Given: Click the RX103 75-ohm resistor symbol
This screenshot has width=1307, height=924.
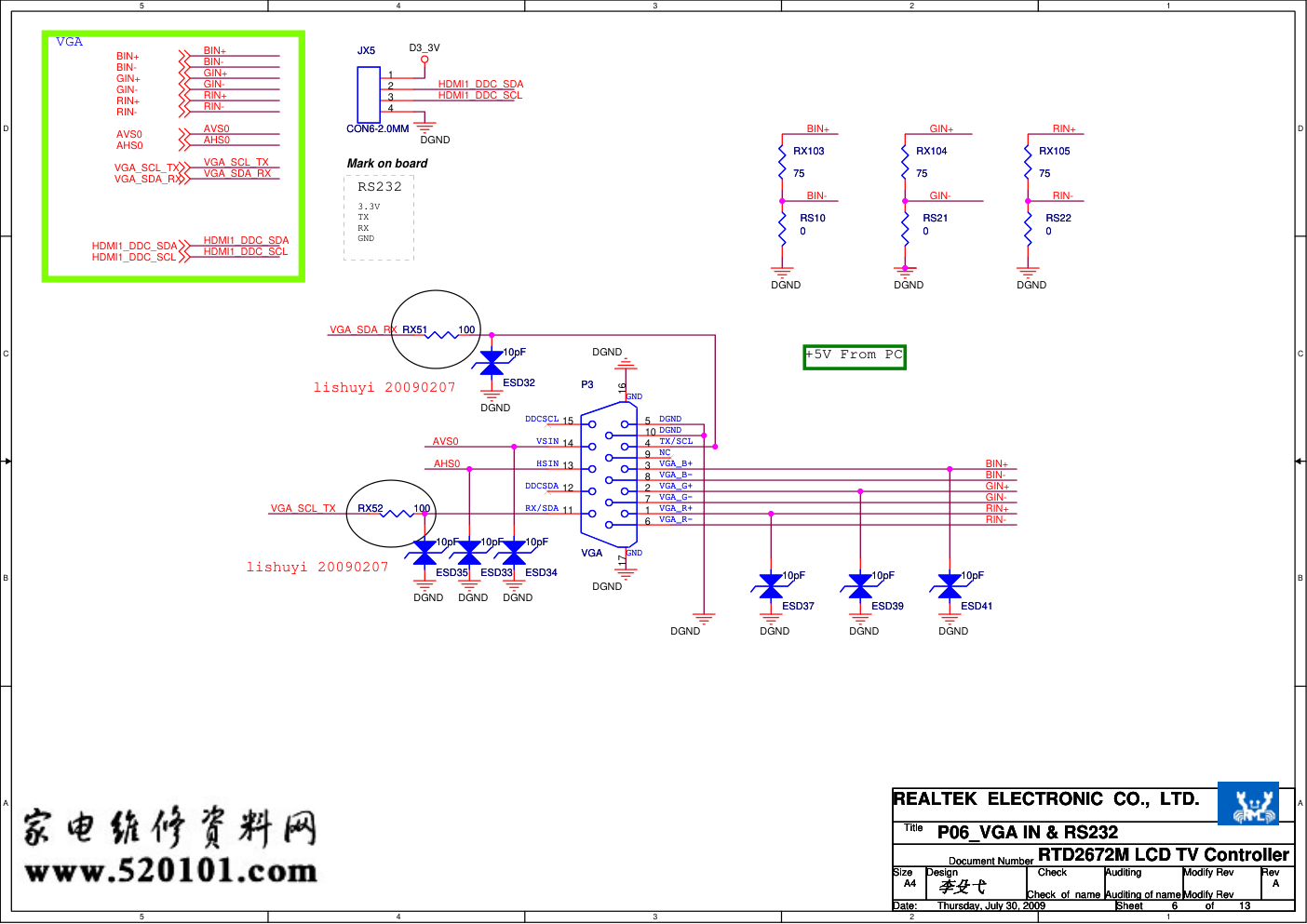Looking at the screenshot, I should pos(782,162).
